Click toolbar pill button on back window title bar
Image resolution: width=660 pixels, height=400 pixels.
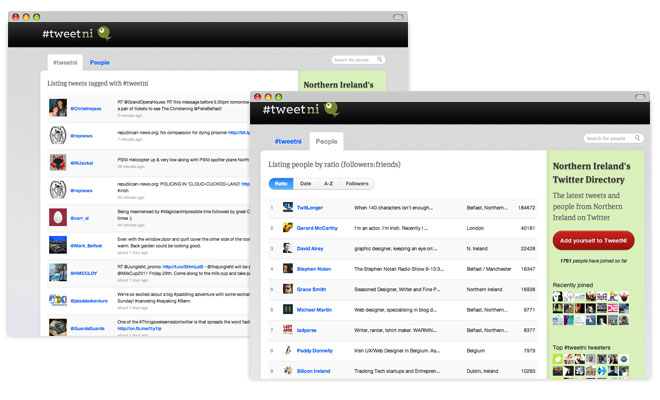(x=398, y=16)
